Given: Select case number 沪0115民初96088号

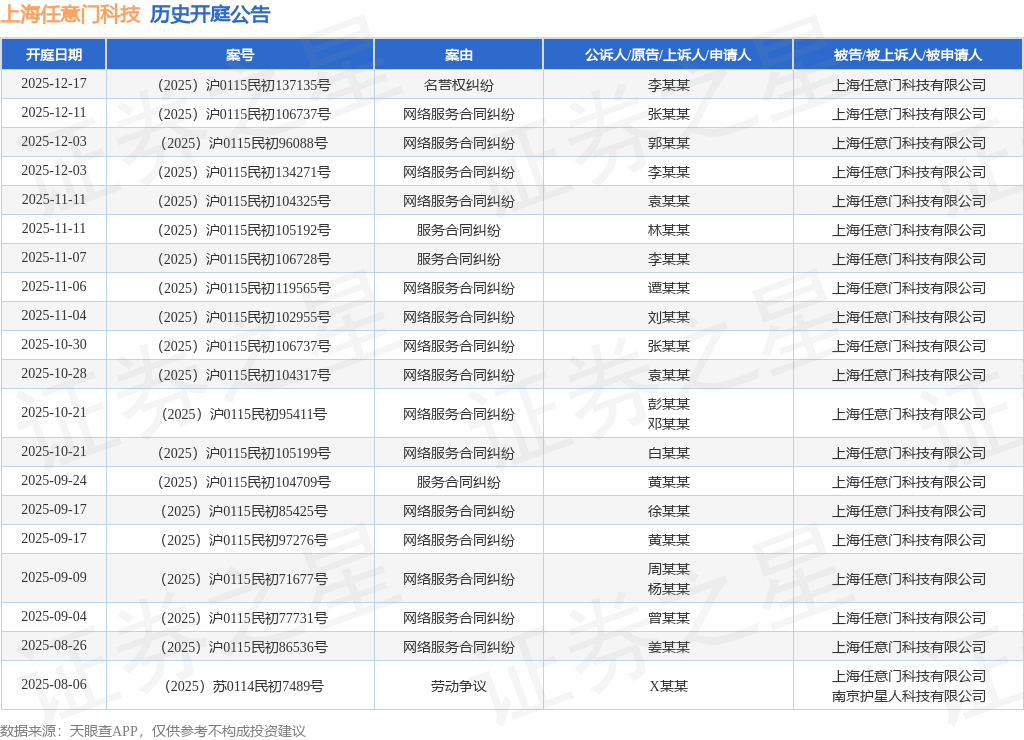Looking at the screenshot, I should point(244,143).
